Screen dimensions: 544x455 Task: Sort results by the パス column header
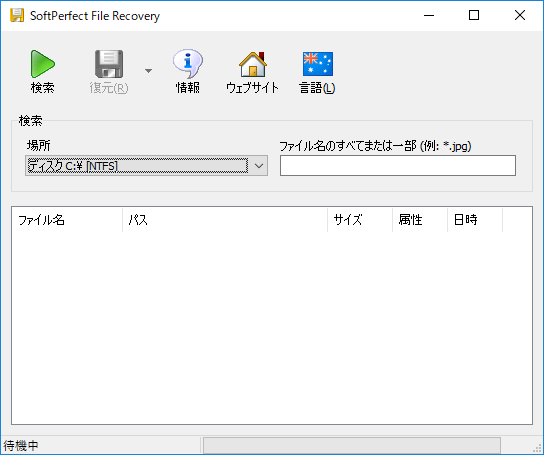[x=225, y=220]
